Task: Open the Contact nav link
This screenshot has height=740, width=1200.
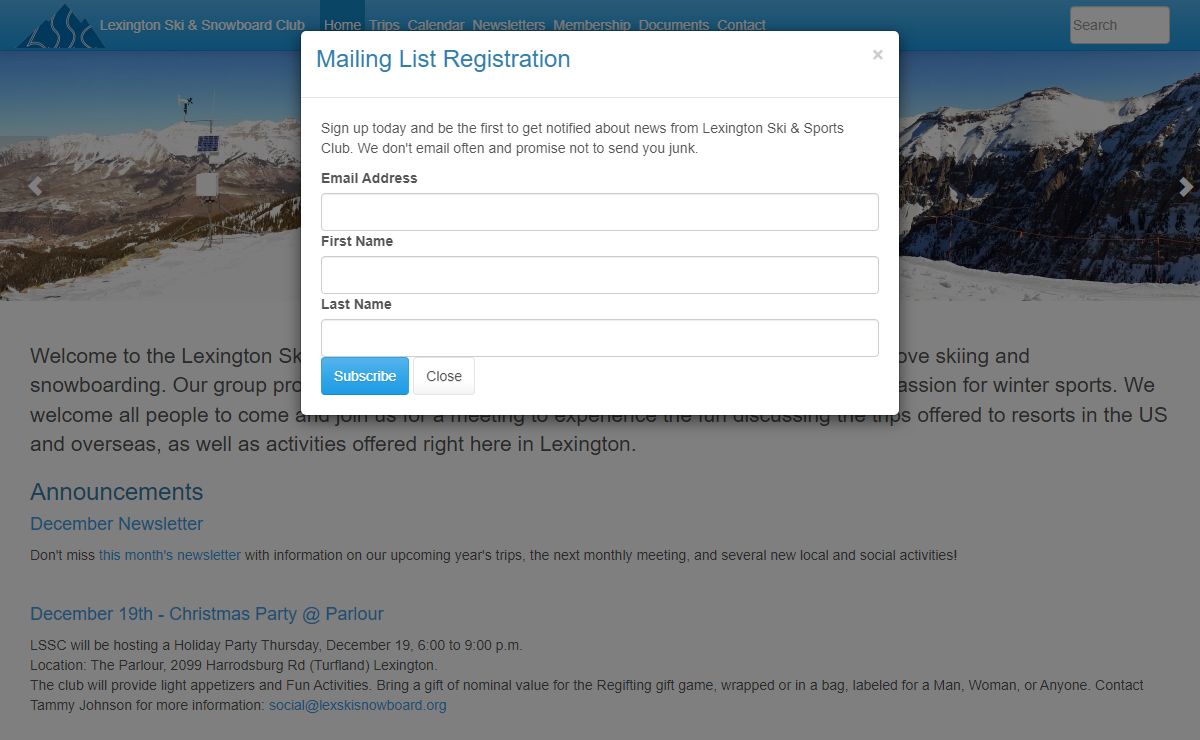Action: coord(741,25)
